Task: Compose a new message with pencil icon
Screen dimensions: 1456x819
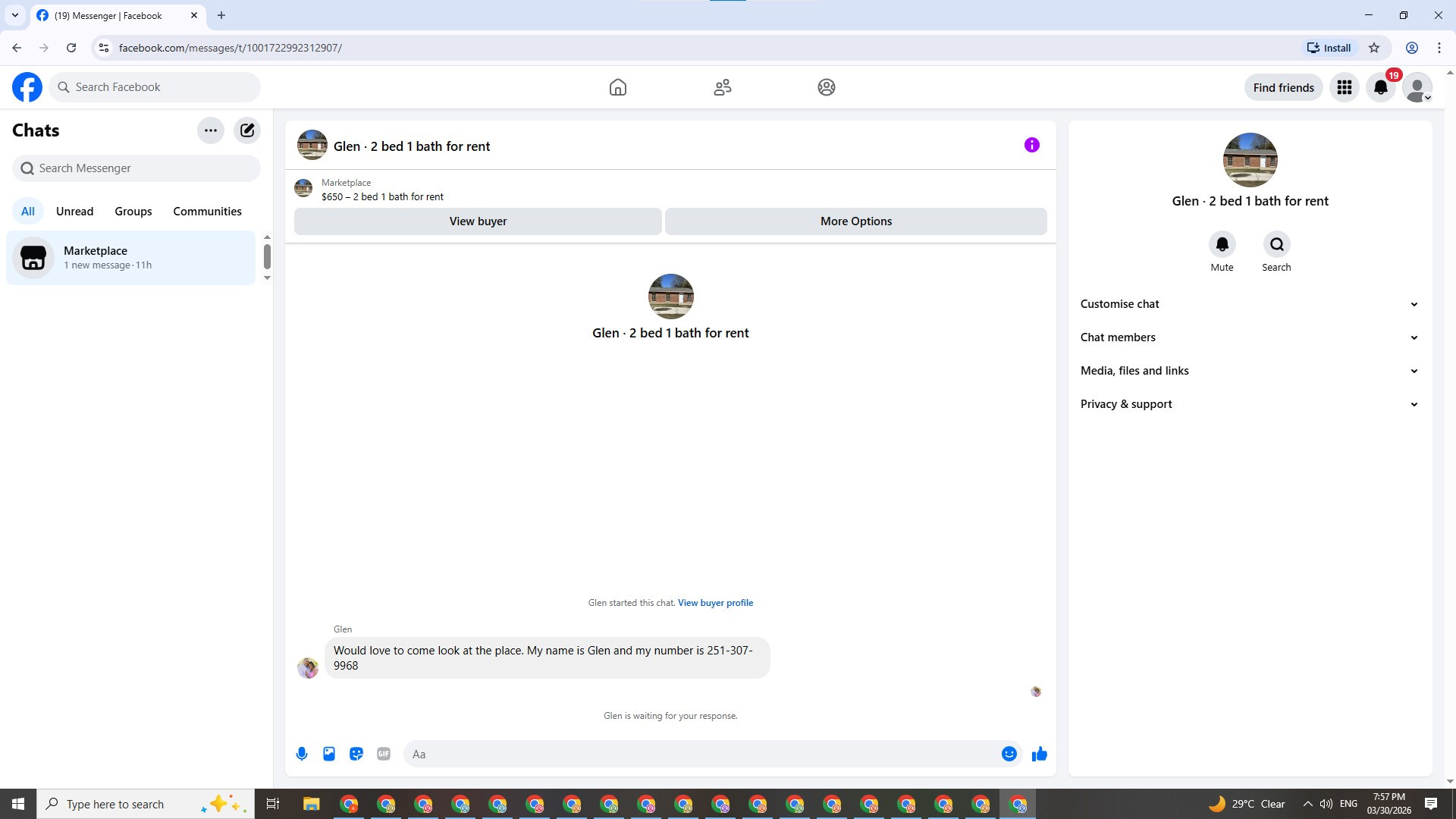Action: click(x=247, y=130)
